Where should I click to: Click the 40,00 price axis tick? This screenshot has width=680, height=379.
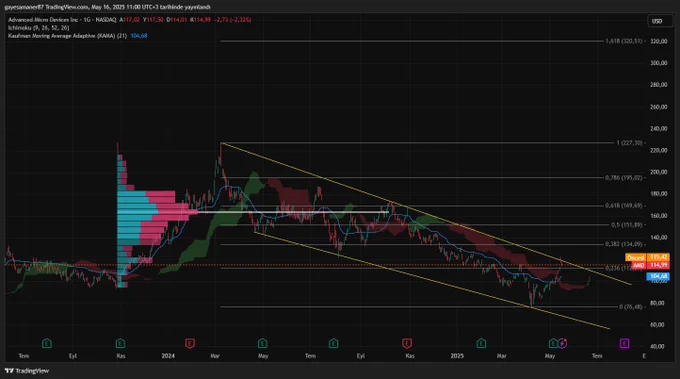click(658, 346)
